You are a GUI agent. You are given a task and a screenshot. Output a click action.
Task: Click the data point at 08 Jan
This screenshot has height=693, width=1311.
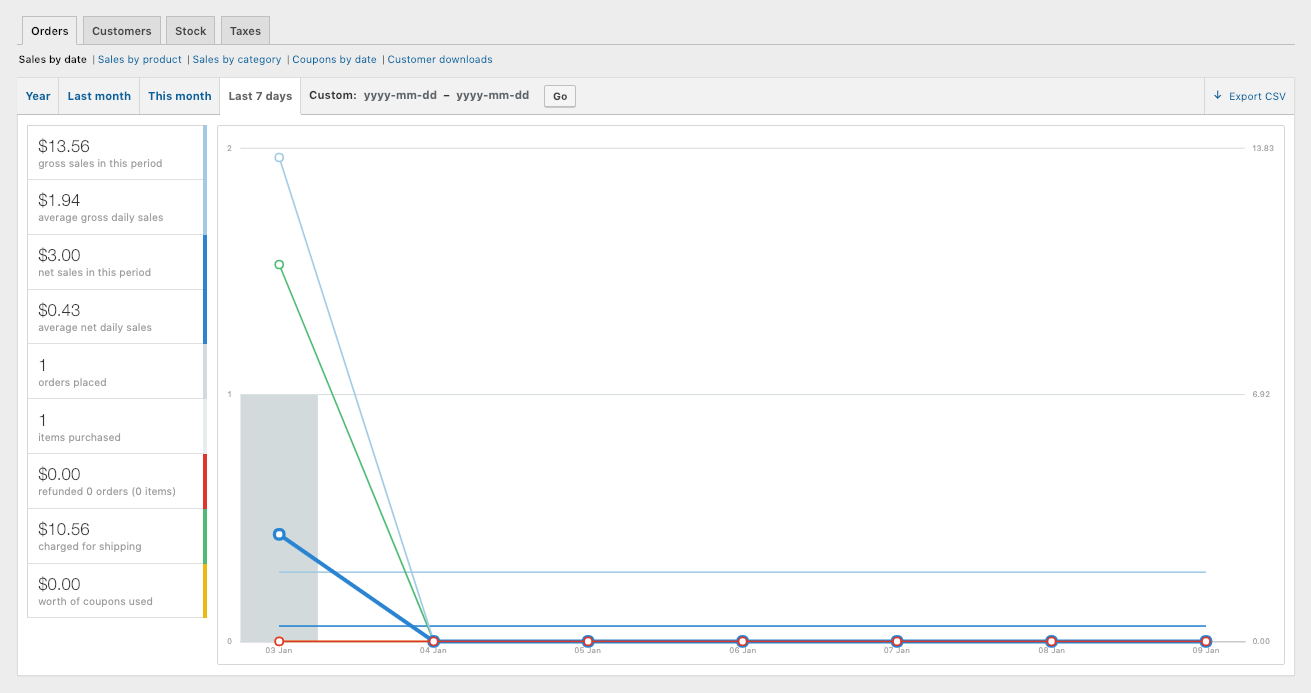[1051, 641]
